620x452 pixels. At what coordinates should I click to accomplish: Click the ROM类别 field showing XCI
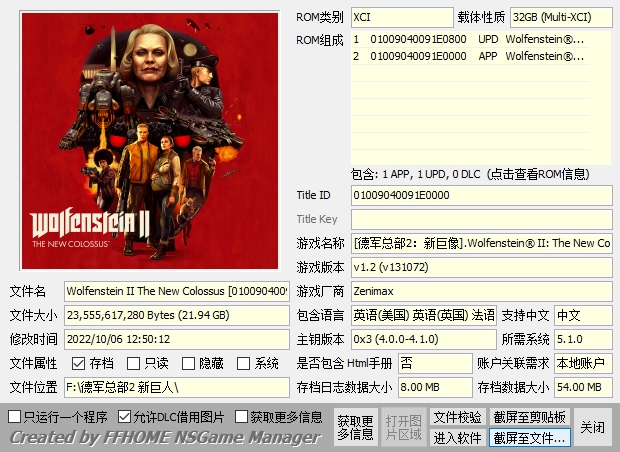tap(402, 17)
